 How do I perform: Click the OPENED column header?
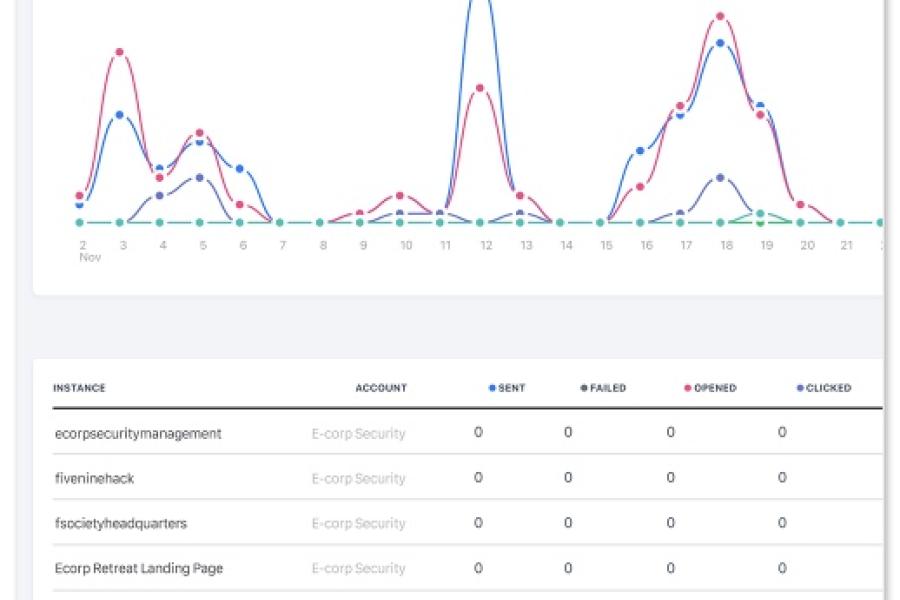[712, 388]
